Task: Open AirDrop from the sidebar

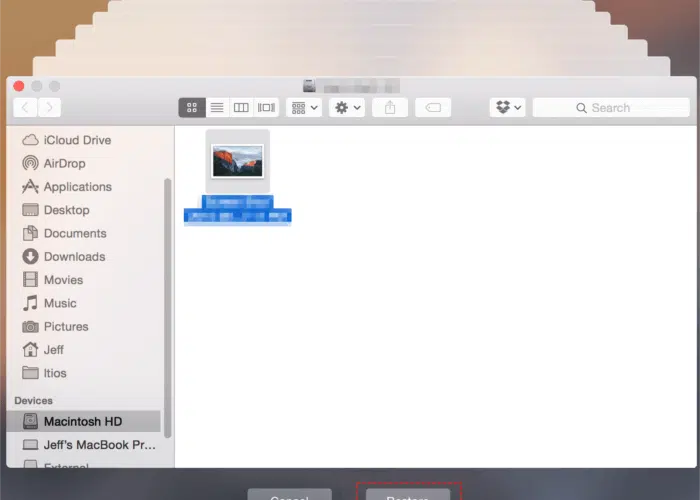Action: click(64, 163)
